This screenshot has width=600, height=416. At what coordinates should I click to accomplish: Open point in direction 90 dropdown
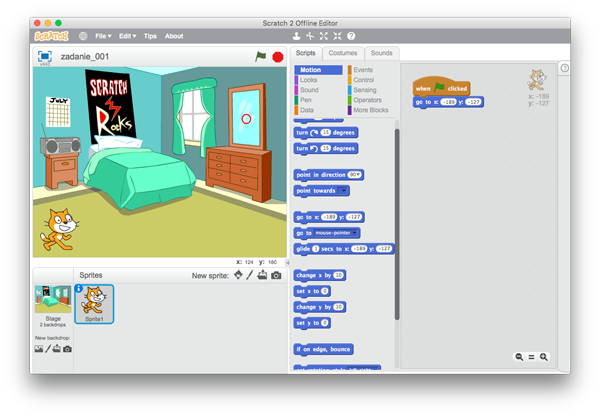pos(354,175)
